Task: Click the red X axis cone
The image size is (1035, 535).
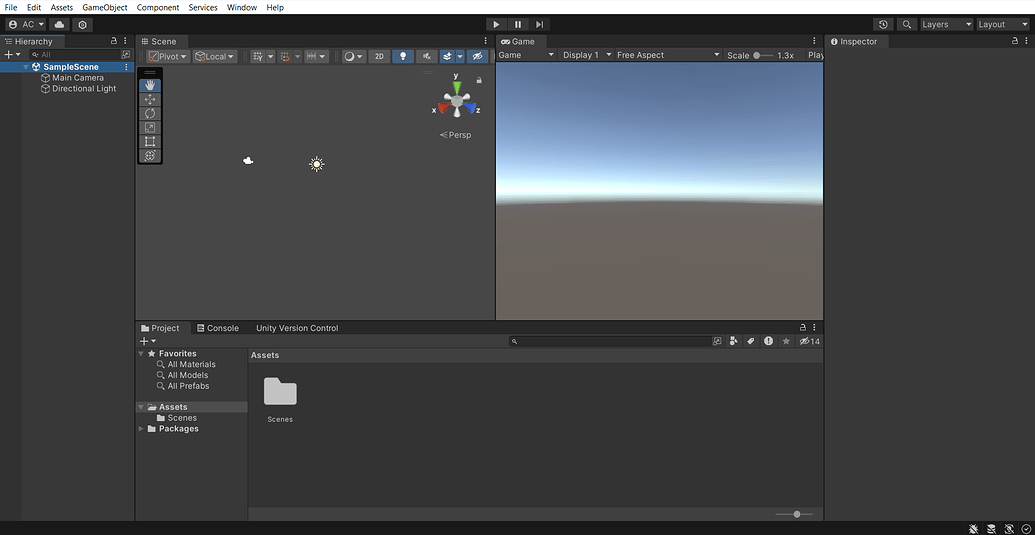Action: 443,108
